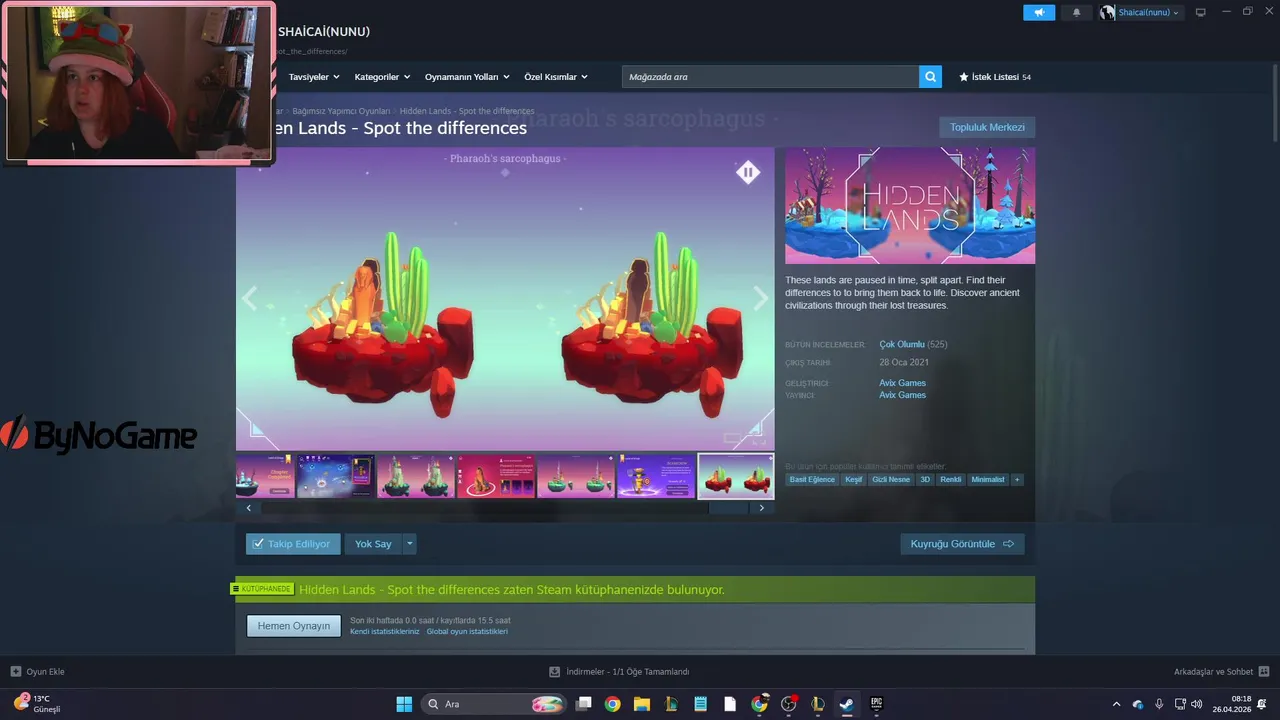Open publisher Avix Games link

click(x=902, y=395)
